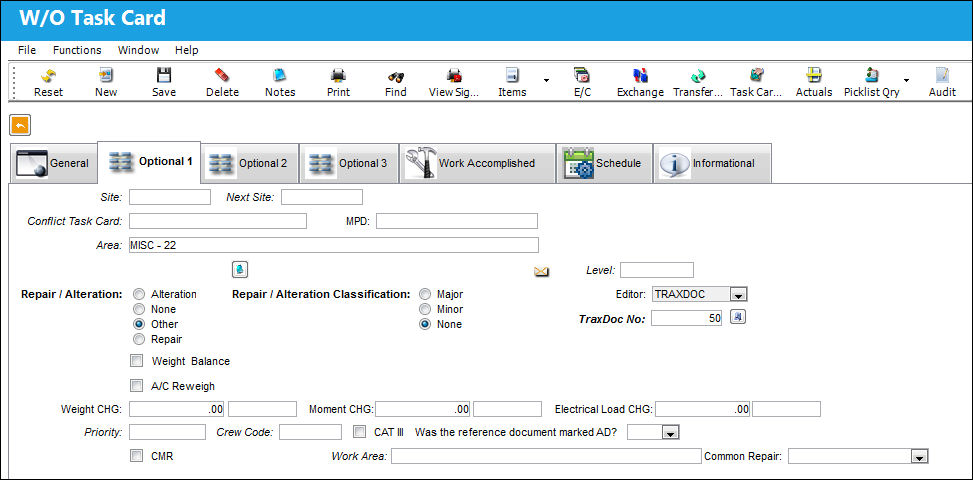Image resolution: width=973 pixels, height=480 pixels.
Task: Click the Reset toolbar icon
Action: pos(48,76)
